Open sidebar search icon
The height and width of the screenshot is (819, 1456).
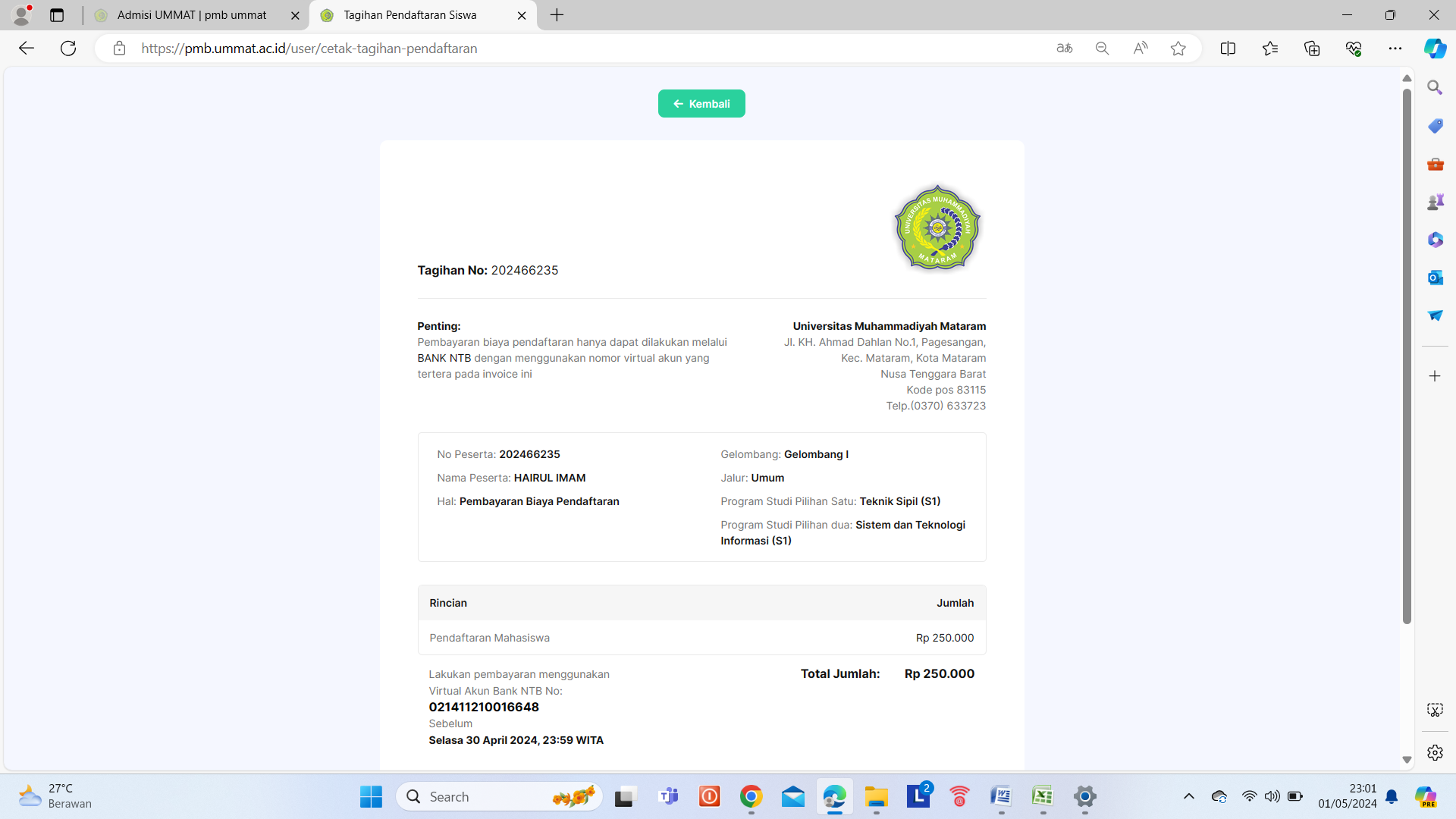point(1435,88)
